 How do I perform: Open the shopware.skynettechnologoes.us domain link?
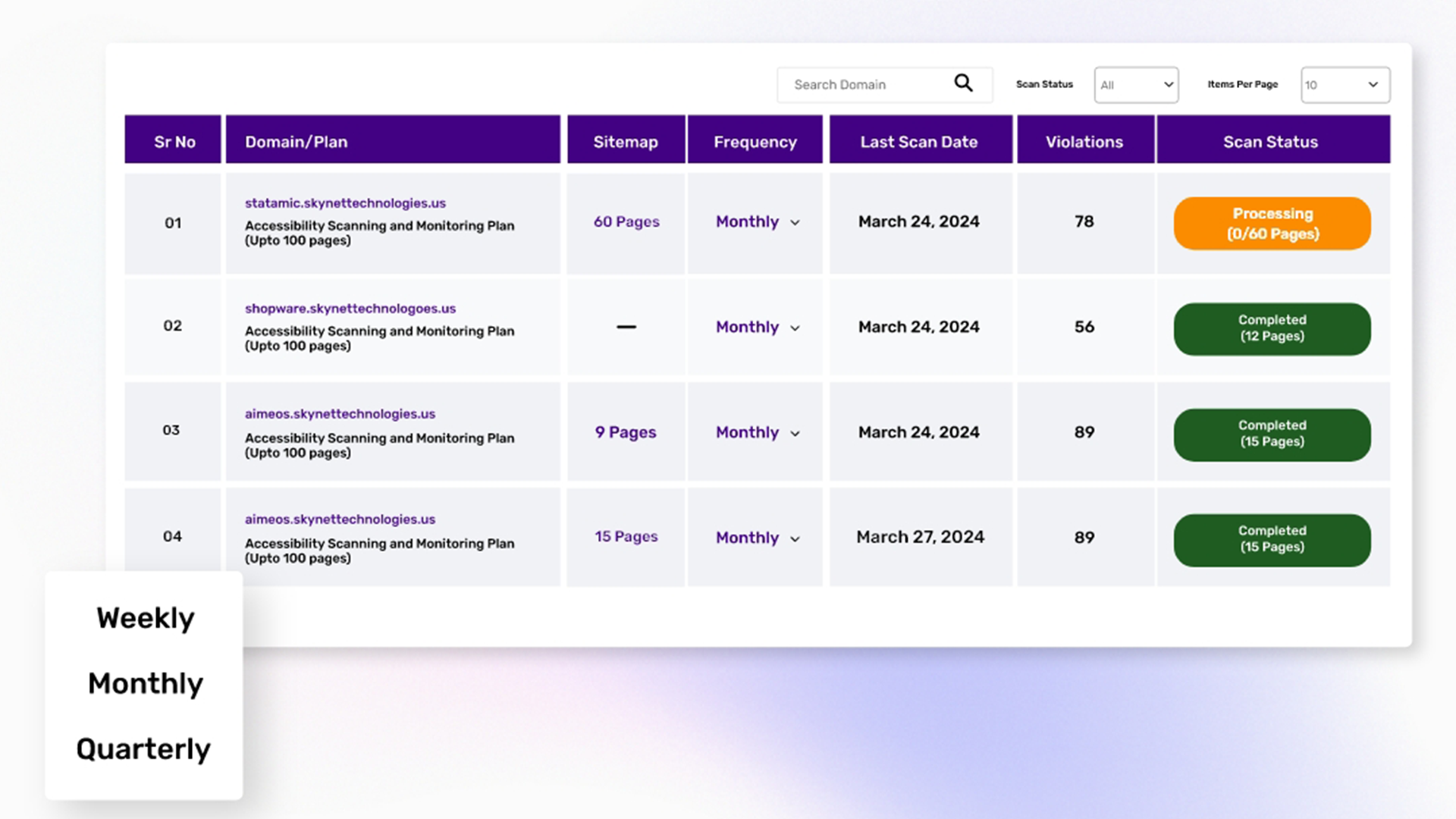(350, 309)
